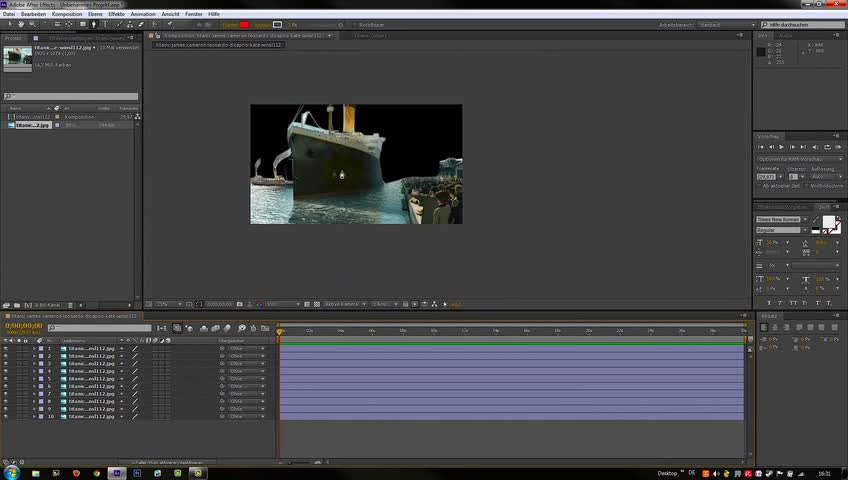Click the red fill color swatch

(243, 24)
